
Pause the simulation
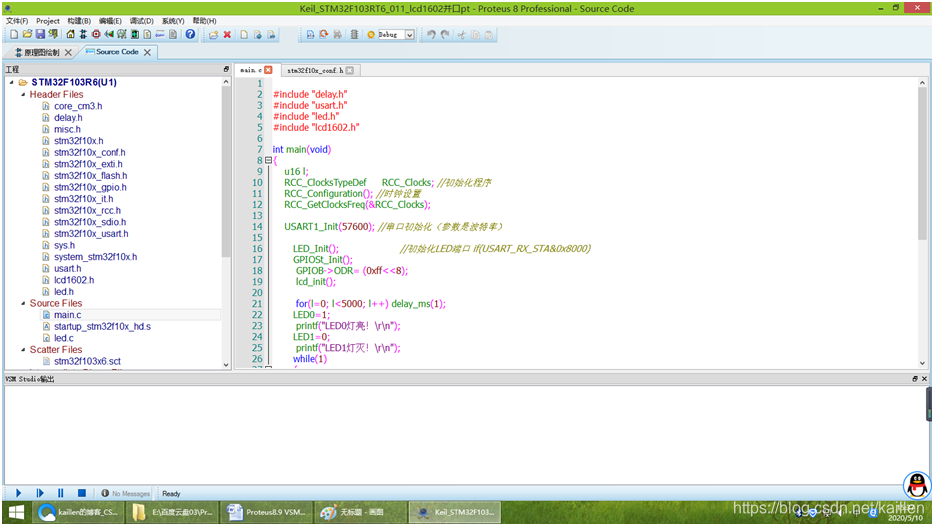60,493
